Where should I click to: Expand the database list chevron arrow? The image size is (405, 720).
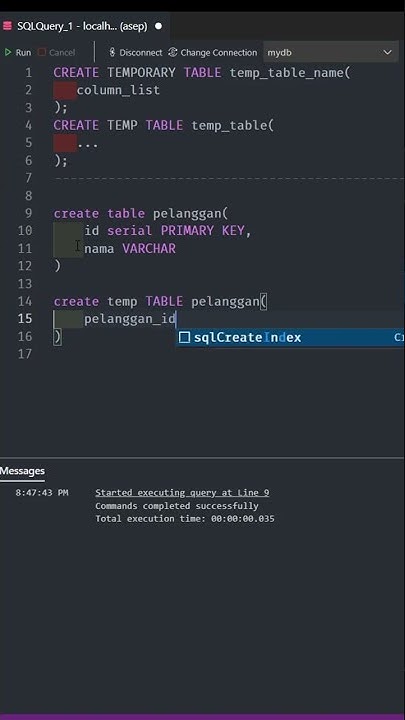(x=388, y=52)
